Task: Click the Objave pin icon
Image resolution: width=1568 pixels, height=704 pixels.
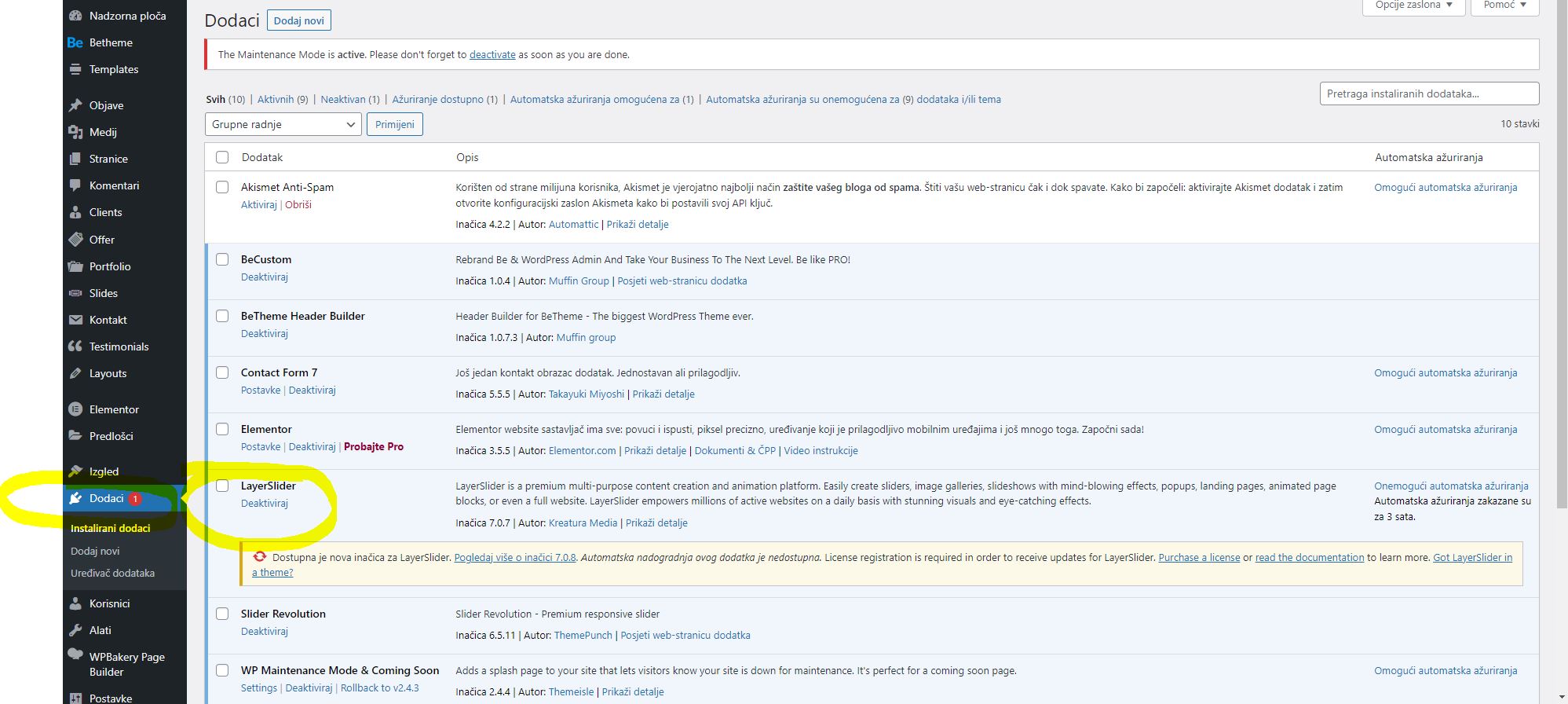Action: pos(75,105)
